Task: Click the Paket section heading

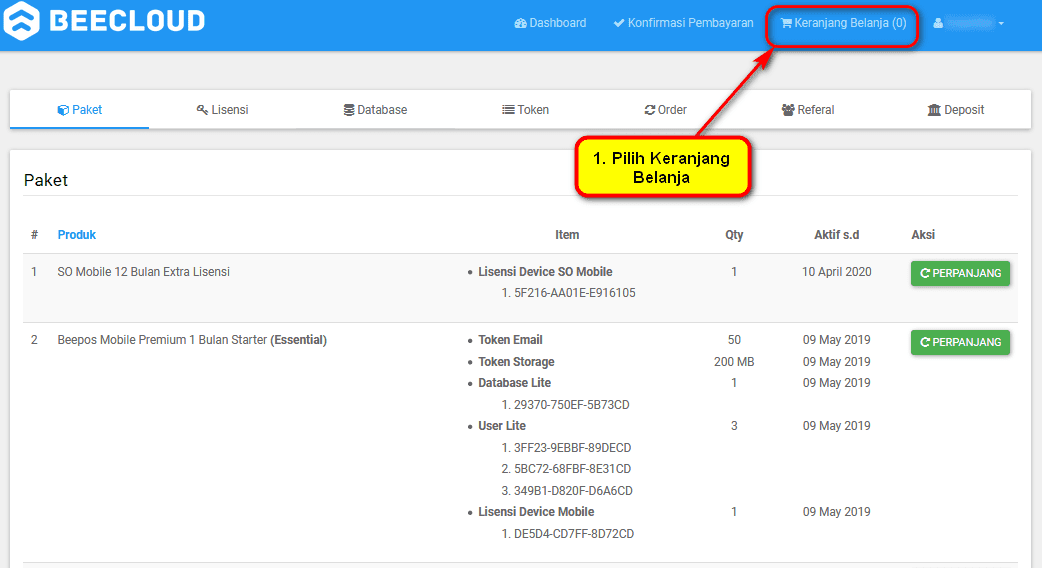Action: 46,180
